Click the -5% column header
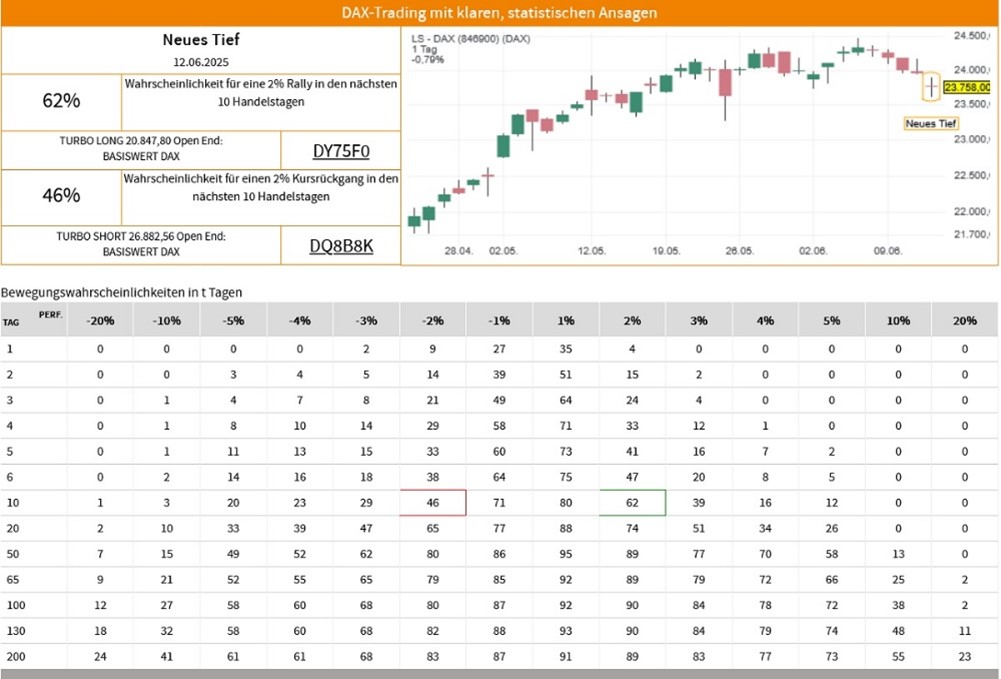Screen dimensions: 1001x679 (233, 321)
